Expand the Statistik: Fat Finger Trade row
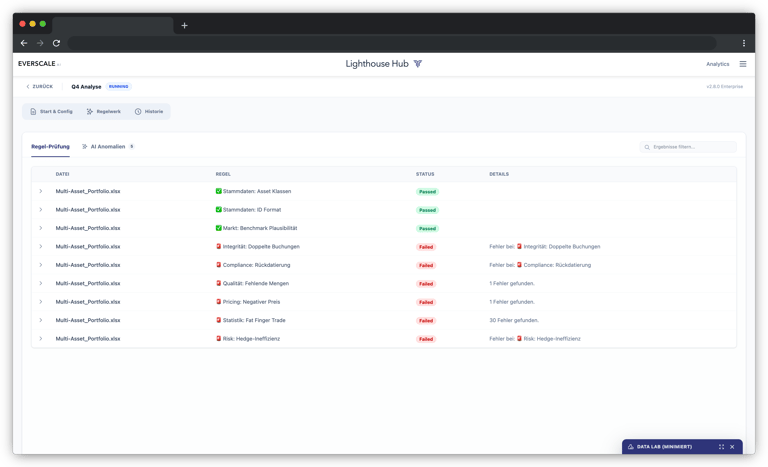This screenshot has width=768, height=467. [x=41, y=320]
